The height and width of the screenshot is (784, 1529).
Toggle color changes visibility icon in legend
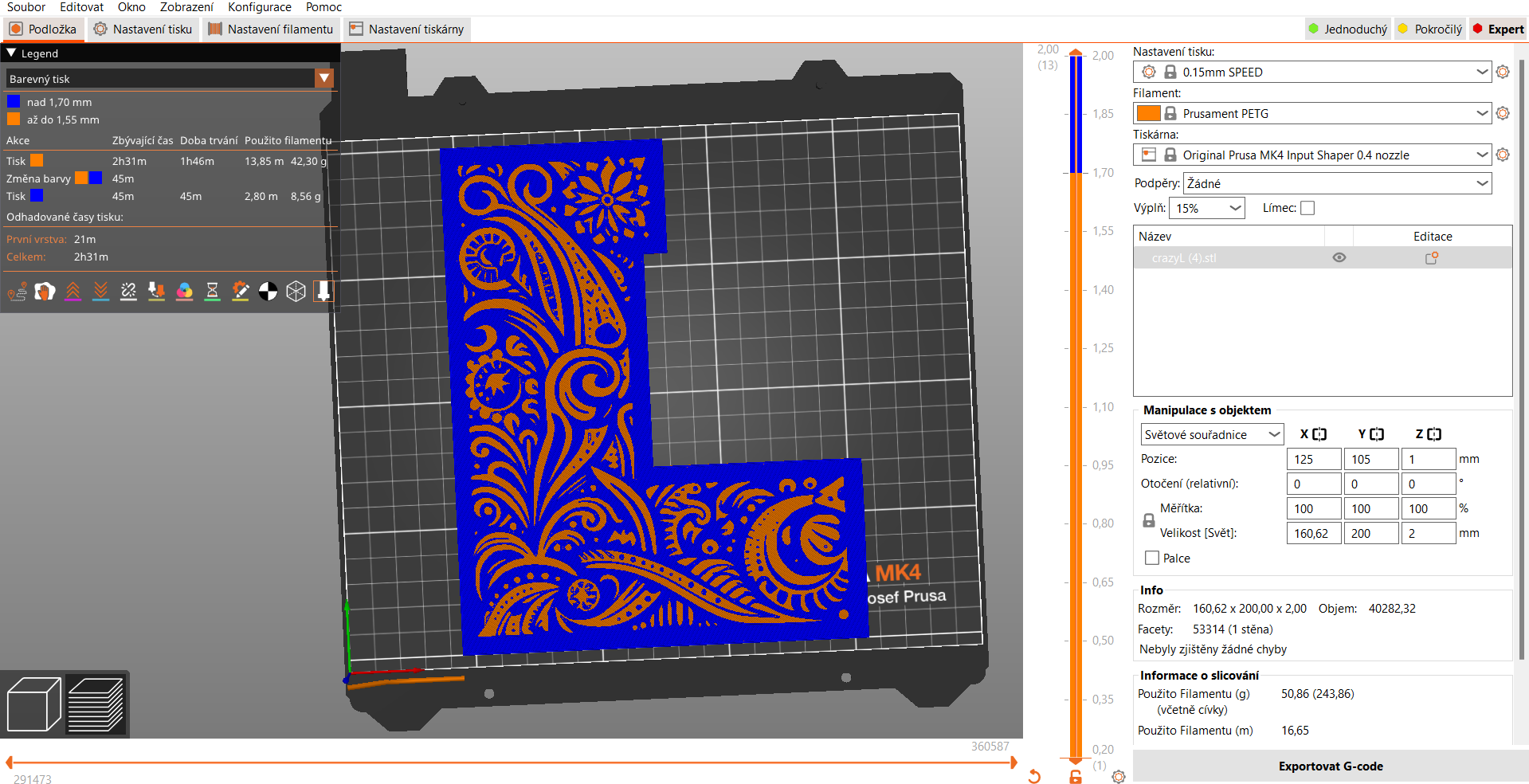coord(184,292)
